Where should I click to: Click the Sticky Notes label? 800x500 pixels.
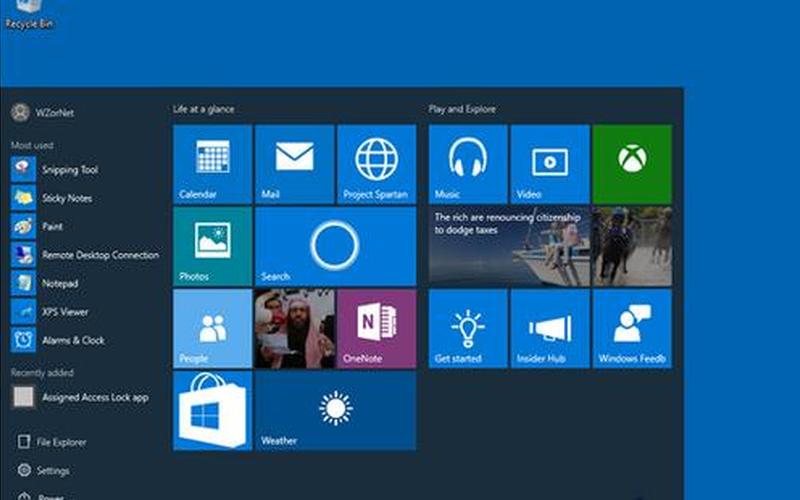(x=67, y=198)
